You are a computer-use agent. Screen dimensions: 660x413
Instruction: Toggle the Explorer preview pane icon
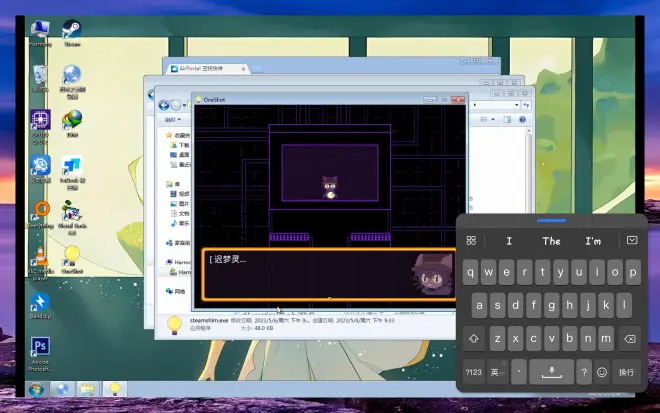point(507,120)
